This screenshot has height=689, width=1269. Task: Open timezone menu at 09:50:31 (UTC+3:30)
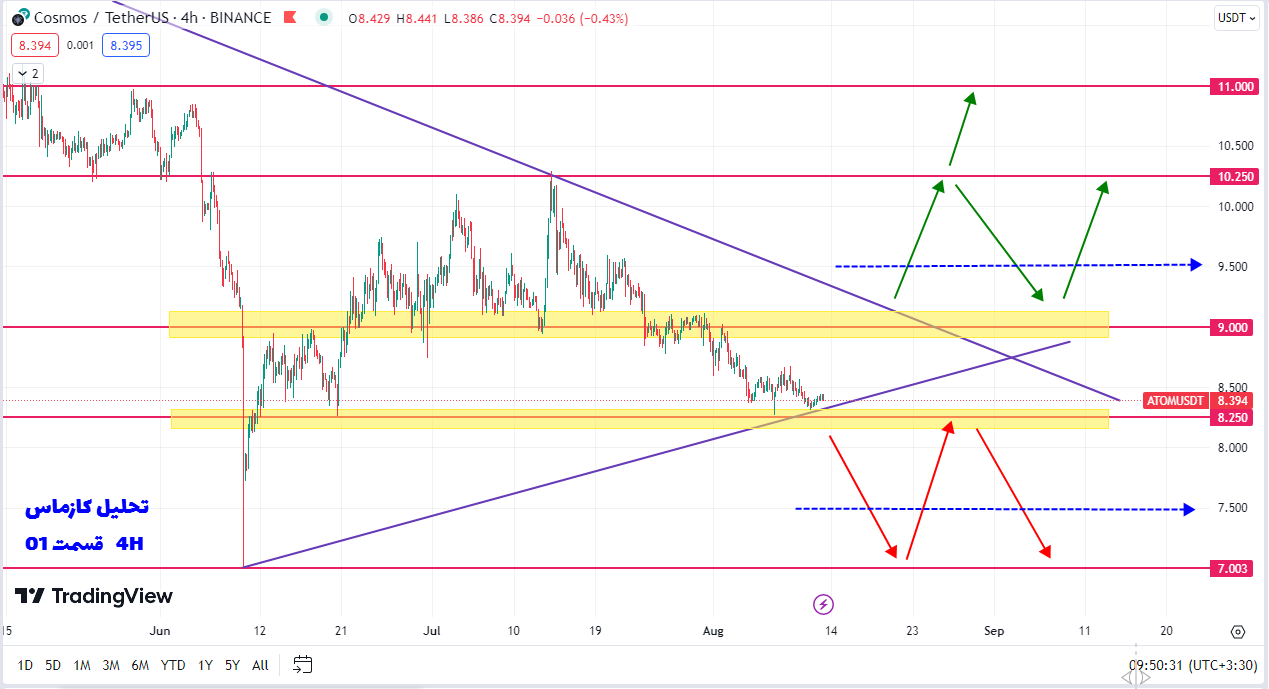point(1192,665)
